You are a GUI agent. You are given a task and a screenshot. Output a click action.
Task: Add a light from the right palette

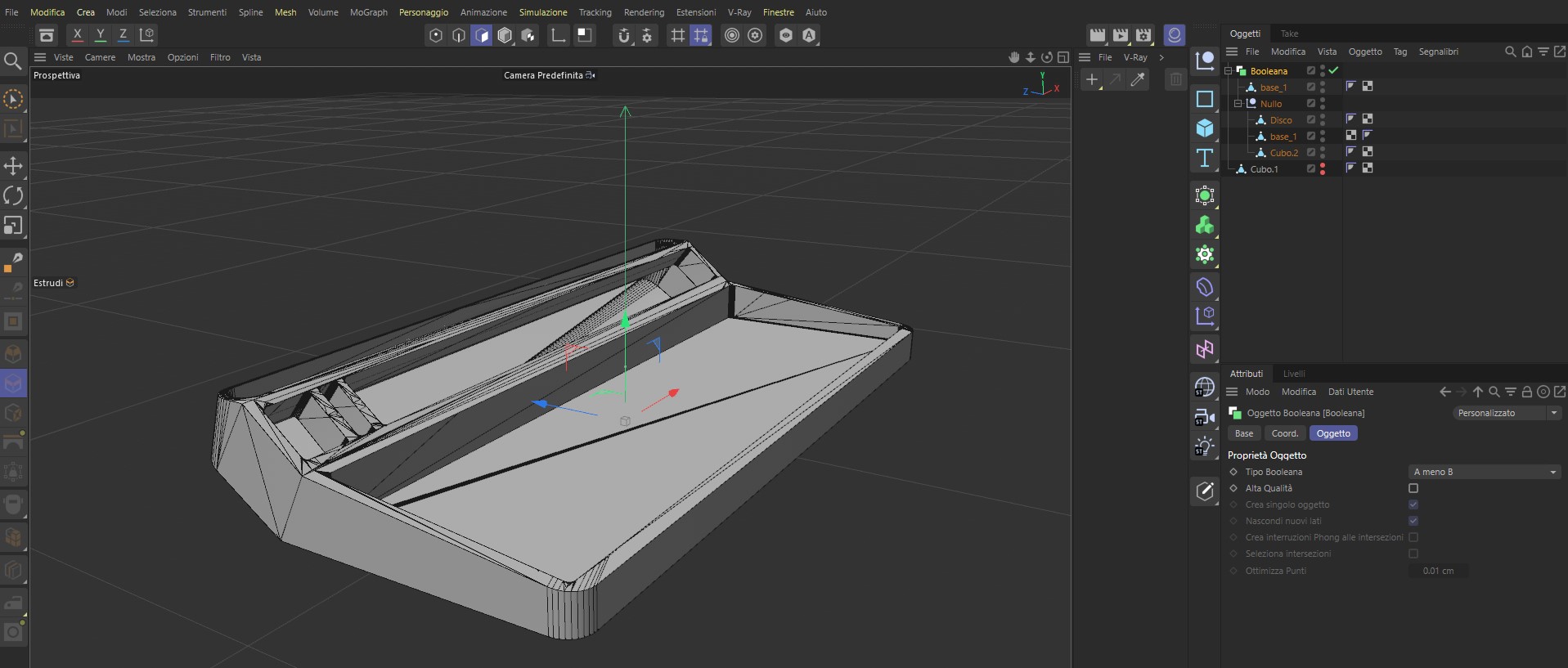pyautogui.click(x=1205, y=447)
